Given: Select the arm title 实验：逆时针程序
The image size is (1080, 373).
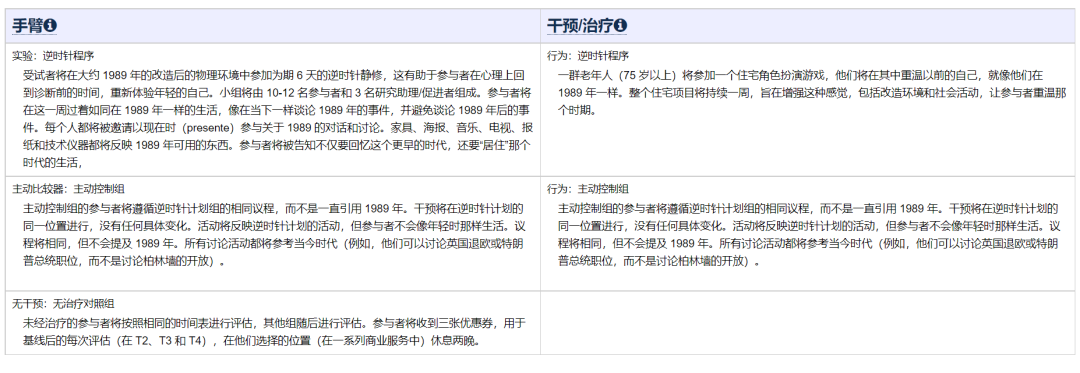Looking at the screenshot, I should [x=53, y=56].
